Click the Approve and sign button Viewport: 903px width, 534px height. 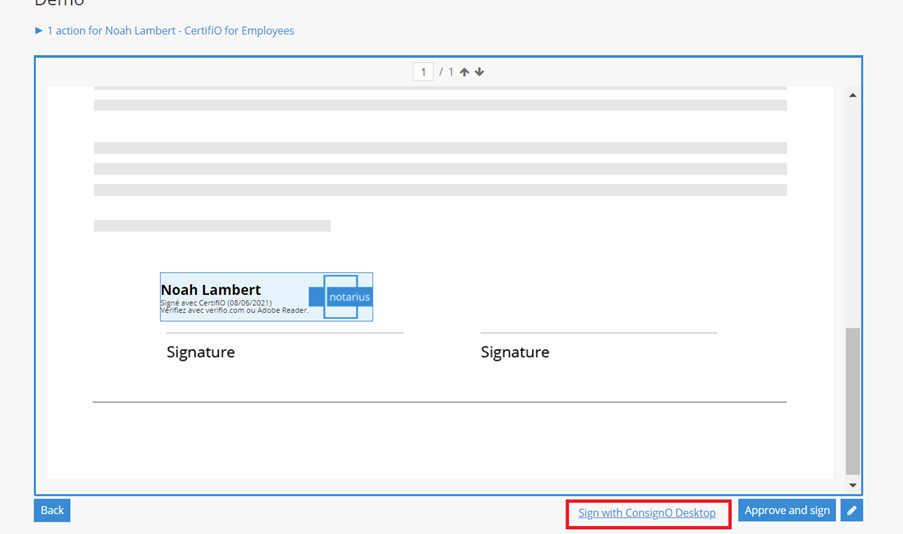coord(787,511)
